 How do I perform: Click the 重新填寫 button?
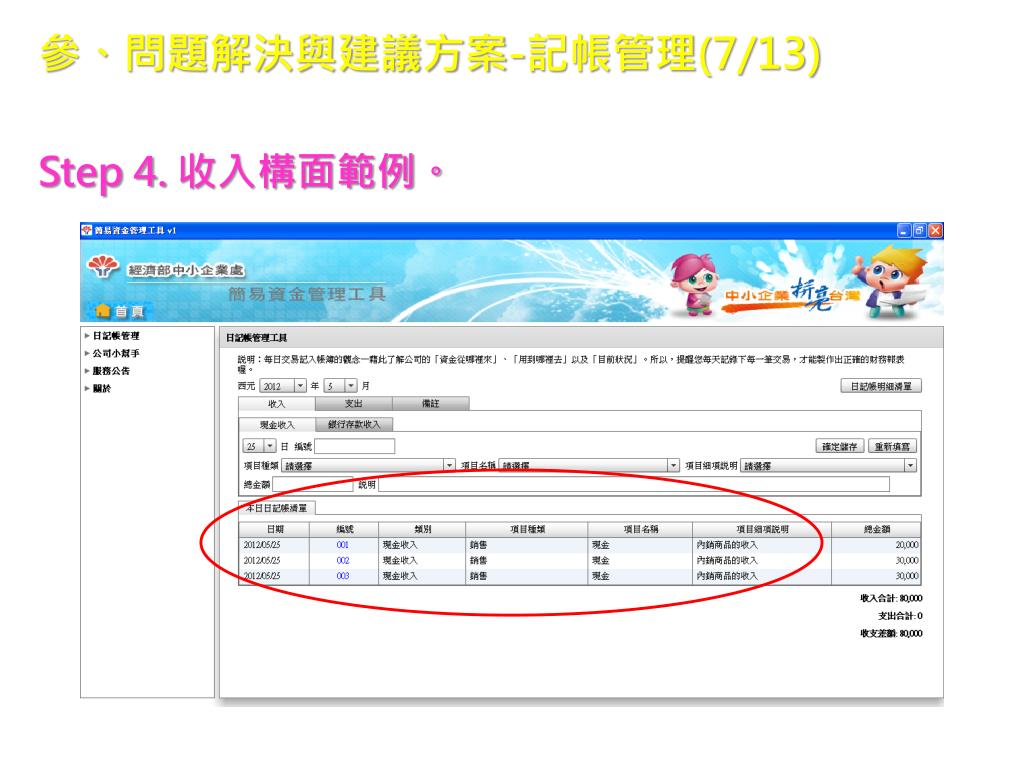point(892,447)
